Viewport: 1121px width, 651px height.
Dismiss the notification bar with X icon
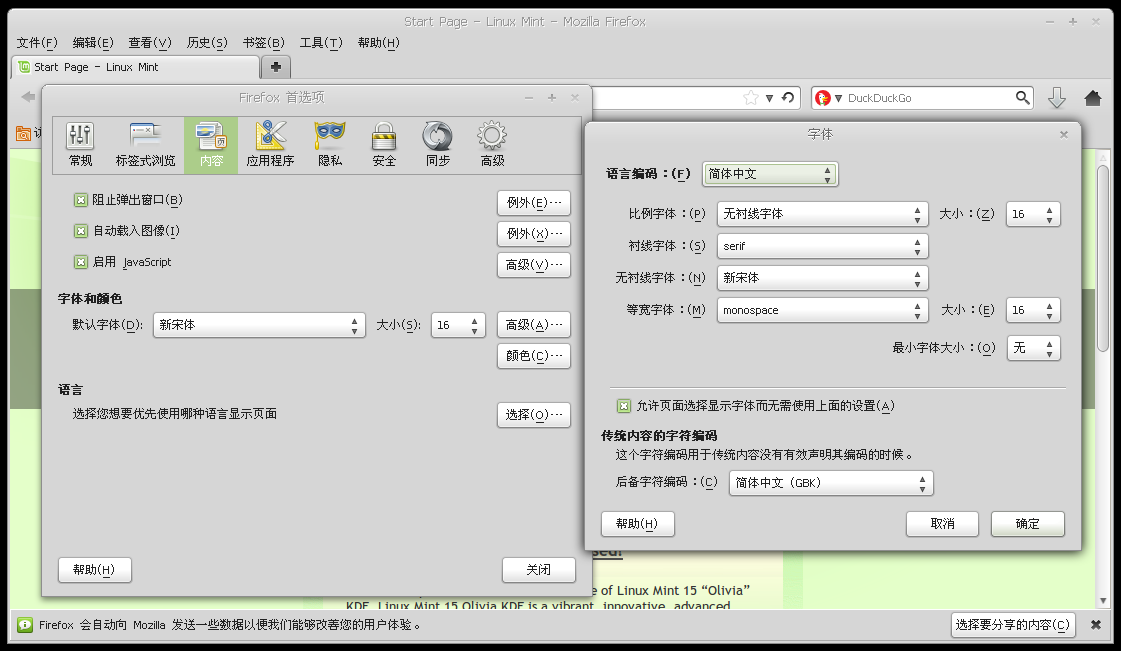click(1095, 625)
